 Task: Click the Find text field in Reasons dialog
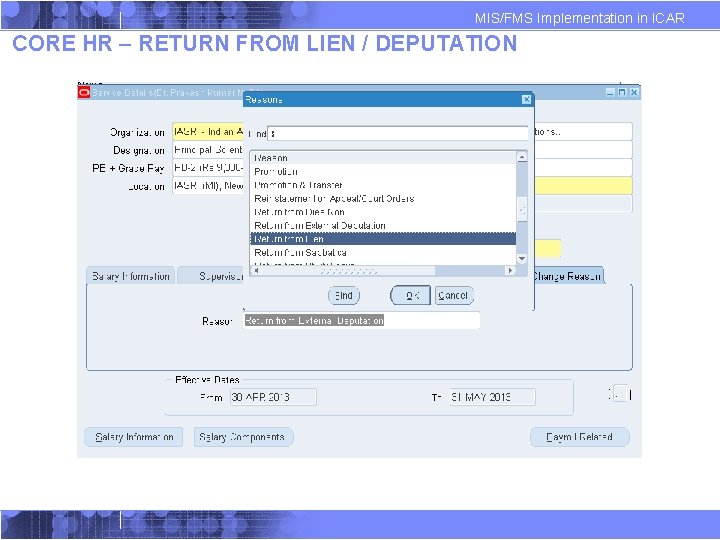tap(398, 134)
